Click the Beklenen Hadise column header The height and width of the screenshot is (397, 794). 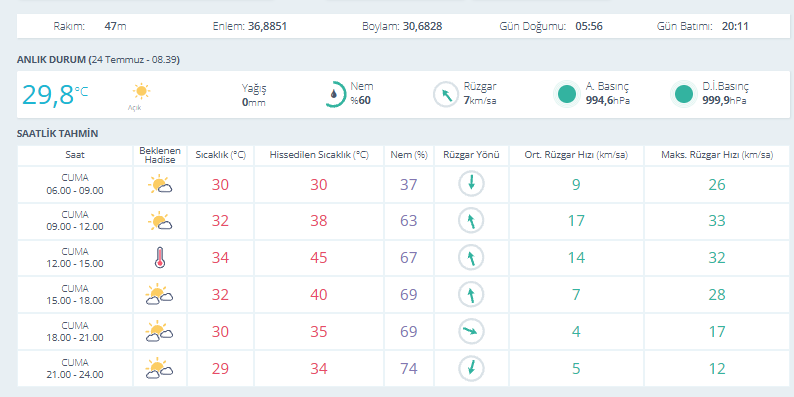(x=160, y=155)
